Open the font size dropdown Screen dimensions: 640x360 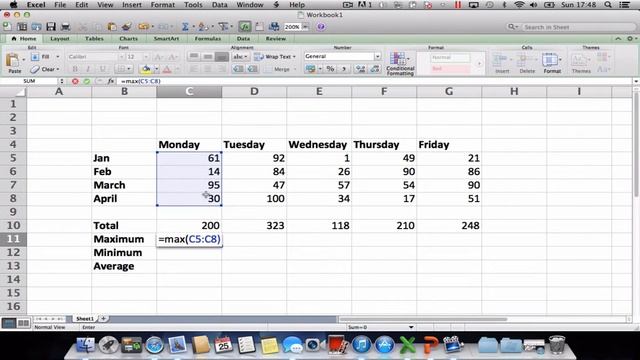(x=146, y=57)
